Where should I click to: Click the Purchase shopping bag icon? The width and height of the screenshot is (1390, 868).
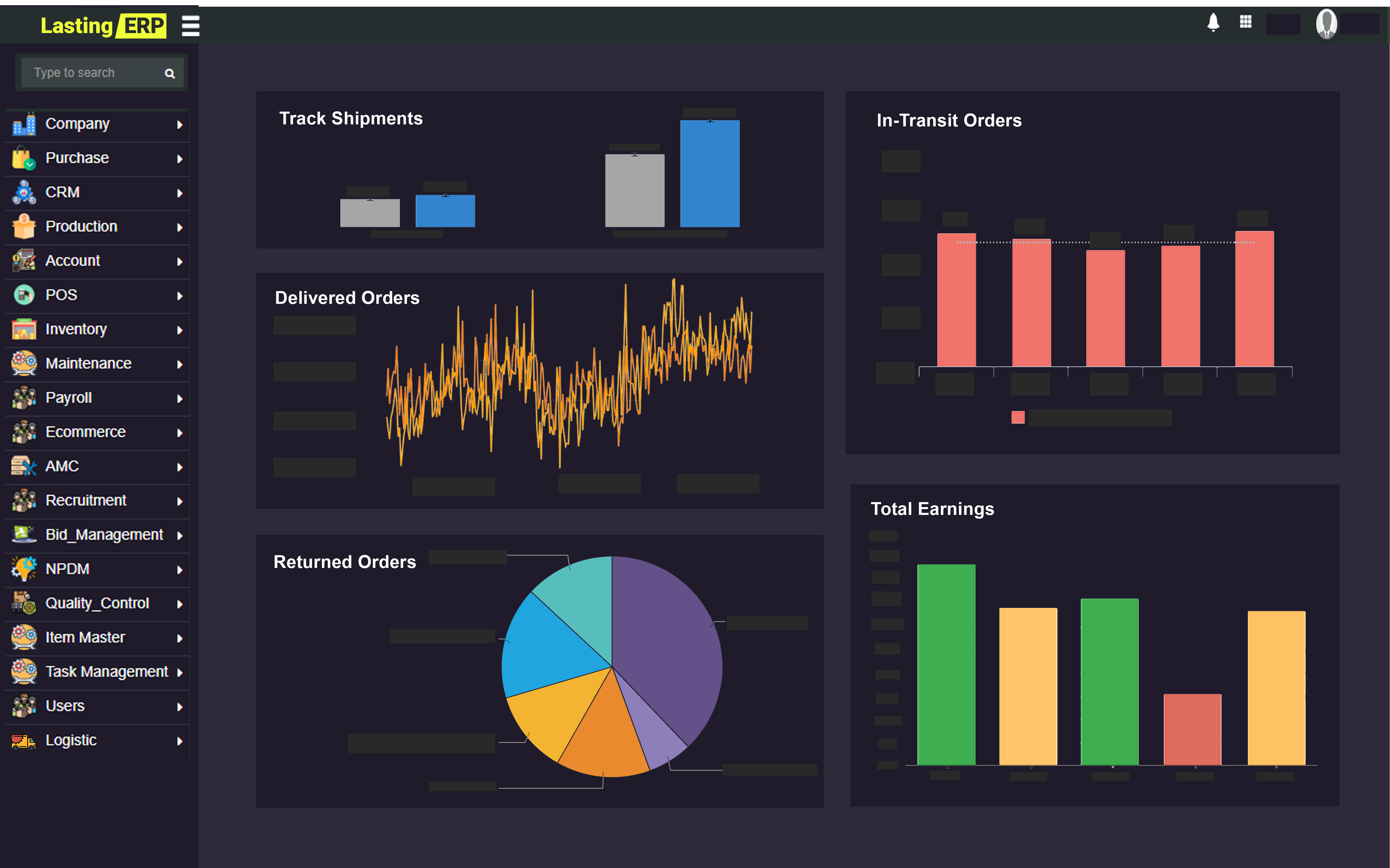coord(23,158)
